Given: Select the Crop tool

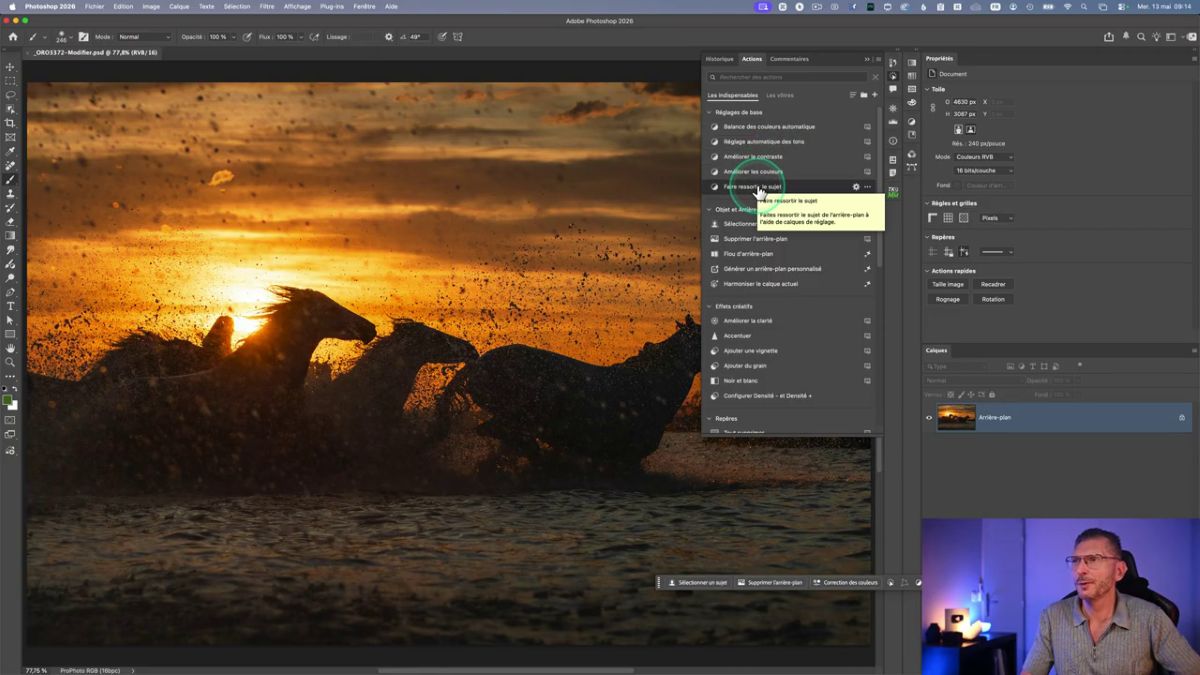Looking at the screenshot, I should 10,123.
